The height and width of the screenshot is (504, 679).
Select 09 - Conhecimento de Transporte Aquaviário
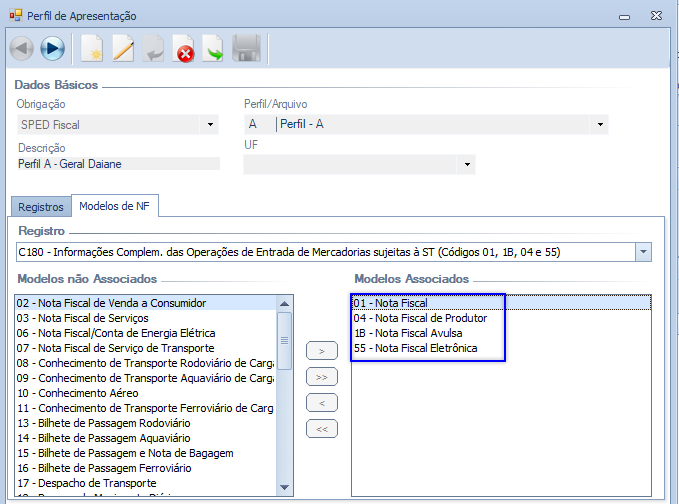pyautogui.click(x=146, y=378)
